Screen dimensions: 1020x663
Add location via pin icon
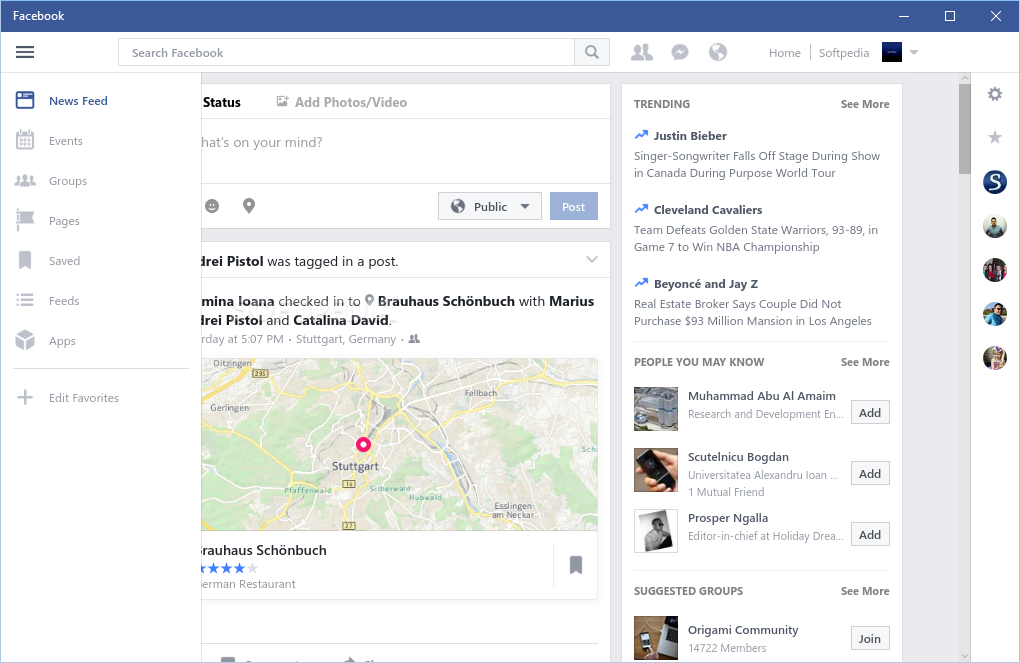pyautogui.click(x=248, y=206)
